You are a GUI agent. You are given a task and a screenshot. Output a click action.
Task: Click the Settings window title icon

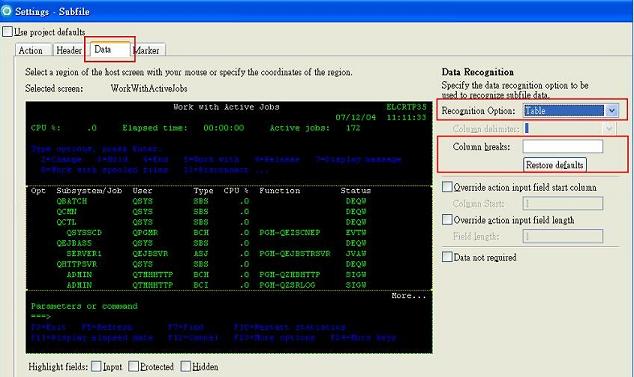(6, 11)
